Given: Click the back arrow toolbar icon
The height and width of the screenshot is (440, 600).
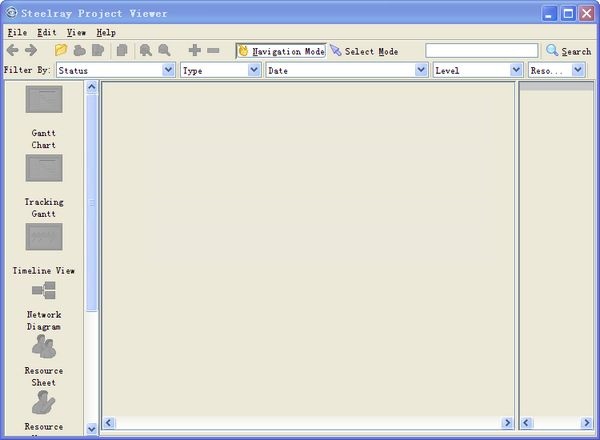Looking at the screenshot, I should click(x=13, y=50).
